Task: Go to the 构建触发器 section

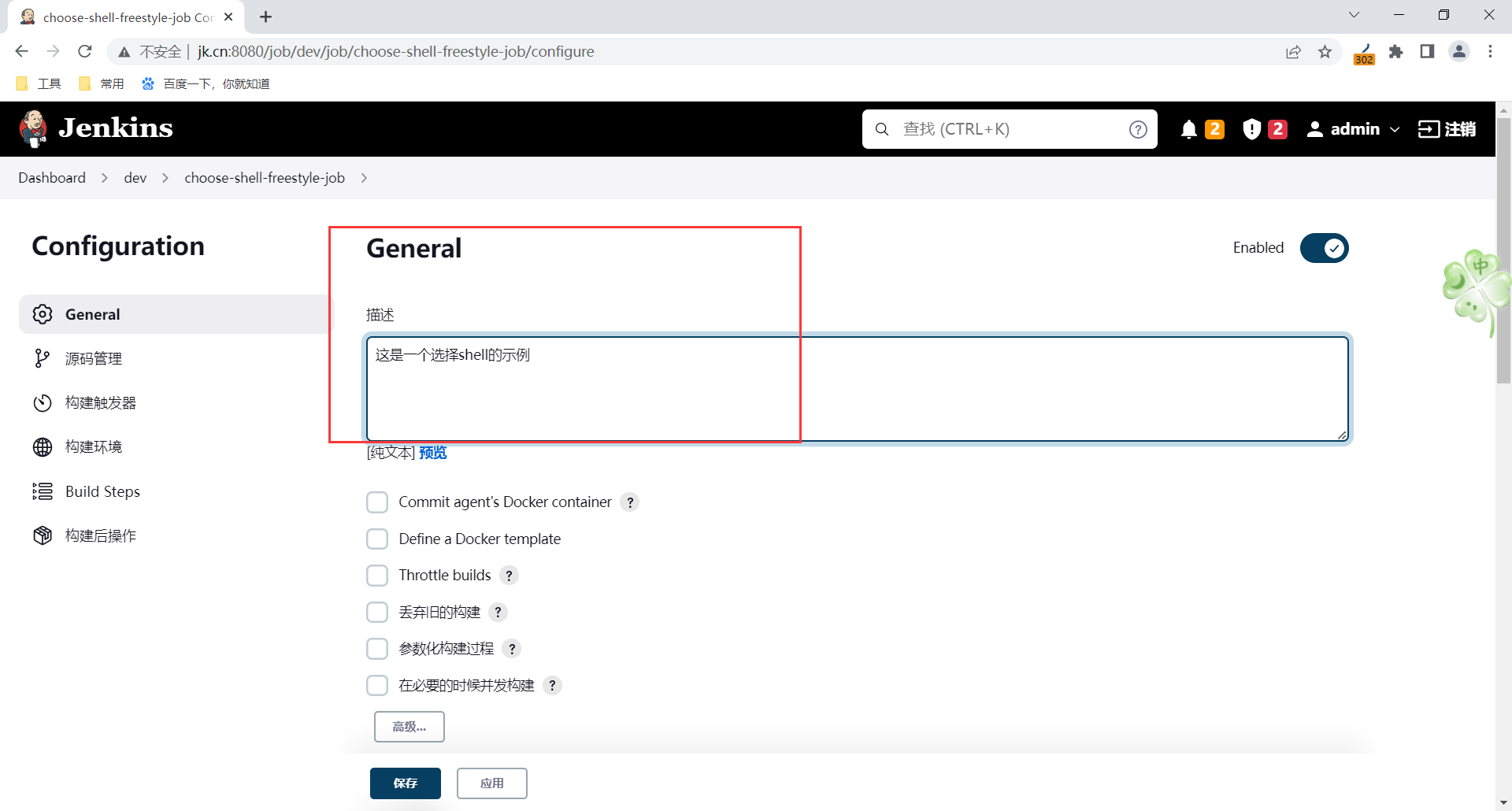Action: pos(176,403)
